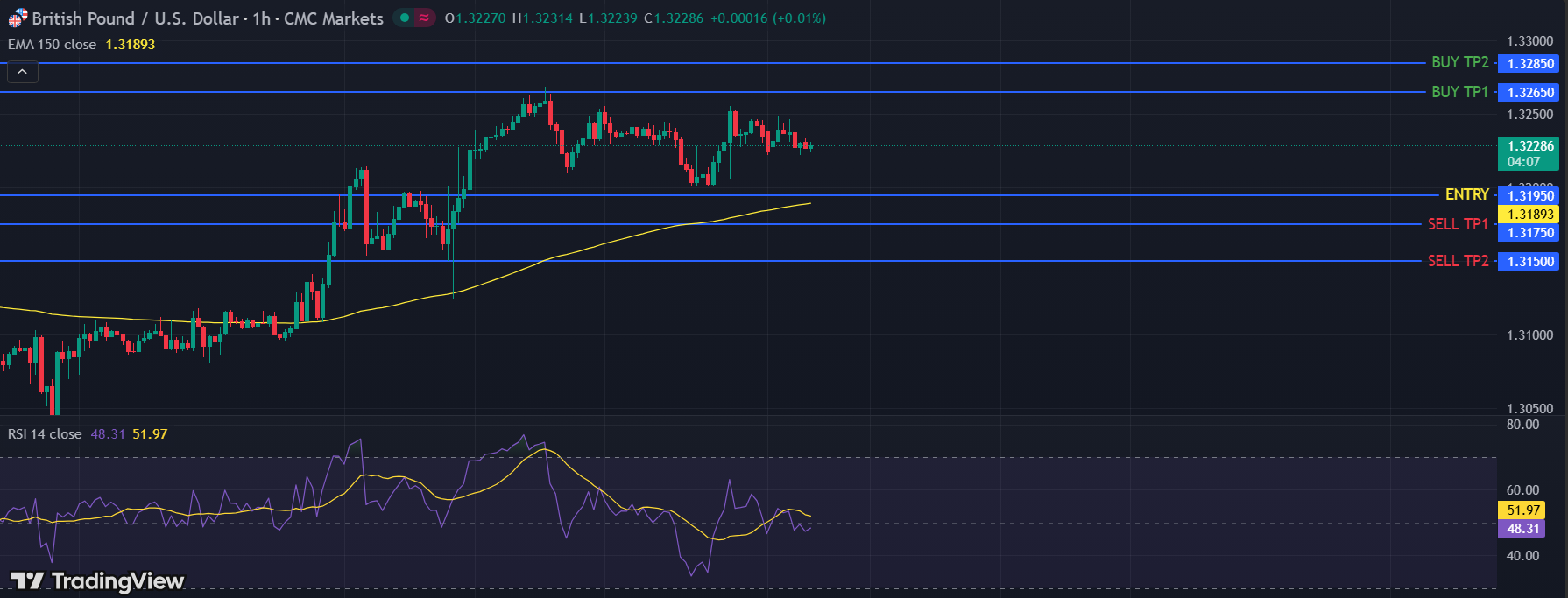1568x598 pixels.
Task: Collapse the indicator legend with the chevron
Action: point(22,72)
